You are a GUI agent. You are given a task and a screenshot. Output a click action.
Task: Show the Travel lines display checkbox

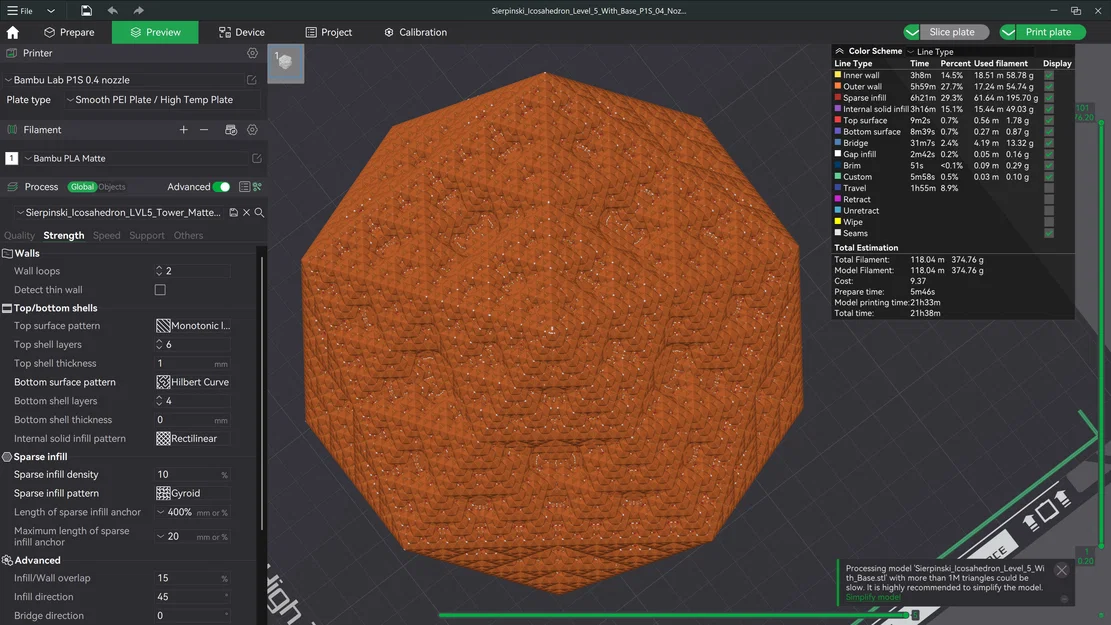point(1050,187)
